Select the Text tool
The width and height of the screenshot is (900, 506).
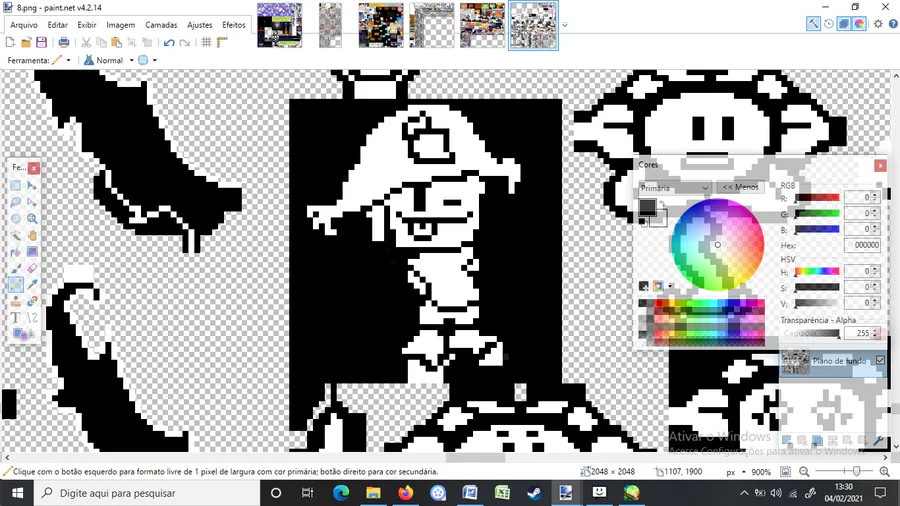tap(15, 317)
